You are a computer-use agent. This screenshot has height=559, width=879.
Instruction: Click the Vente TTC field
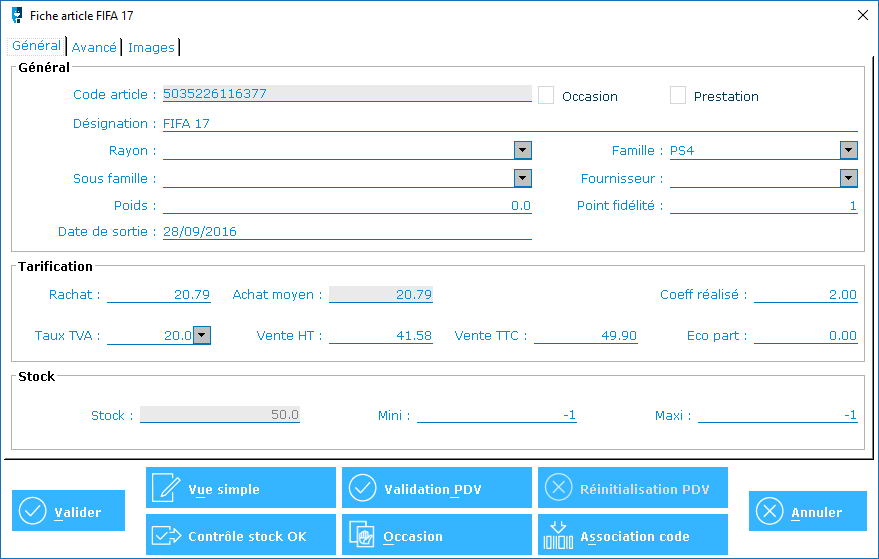click(x=586, y=335)
